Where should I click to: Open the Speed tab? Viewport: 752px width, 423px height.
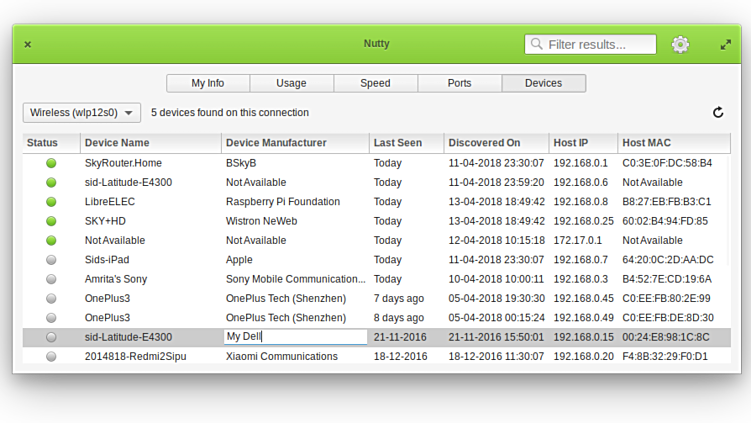(x=375, y=83)
